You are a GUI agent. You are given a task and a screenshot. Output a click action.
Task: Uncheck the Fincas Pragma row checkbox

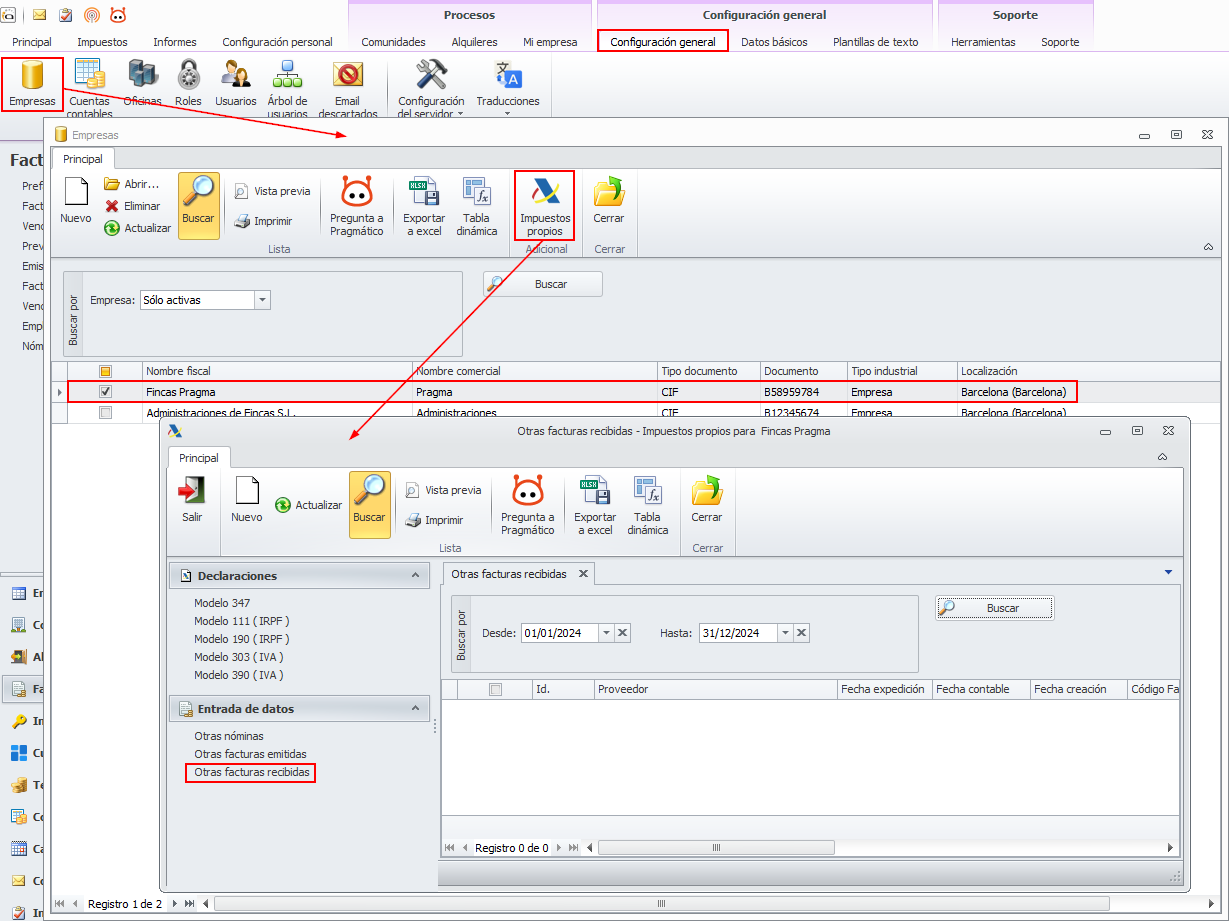point(105,392)
